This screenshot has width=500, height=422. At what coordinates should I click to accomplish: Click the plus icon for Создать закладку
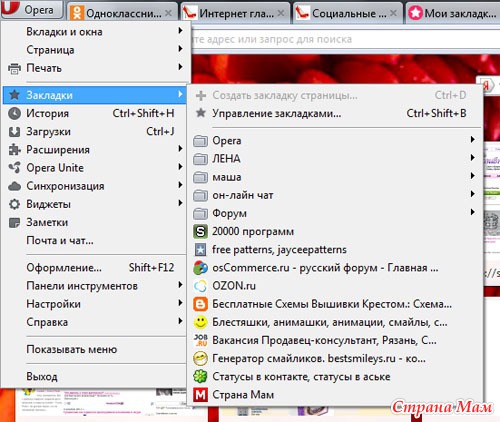(x=201, y=96)
